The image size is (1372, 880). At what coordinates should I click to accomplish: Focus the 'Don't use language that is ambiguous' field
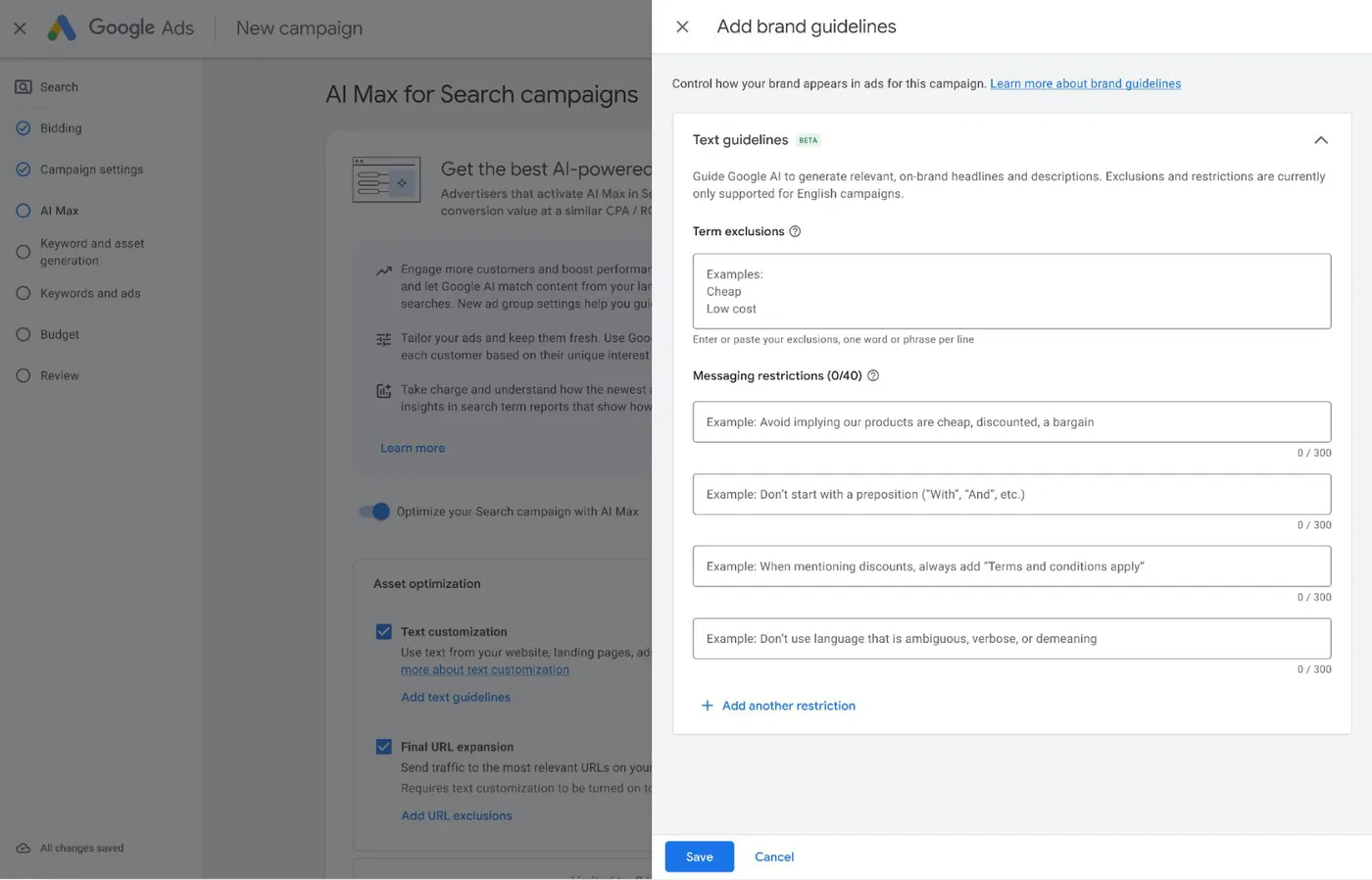(x=1011, y=639)
